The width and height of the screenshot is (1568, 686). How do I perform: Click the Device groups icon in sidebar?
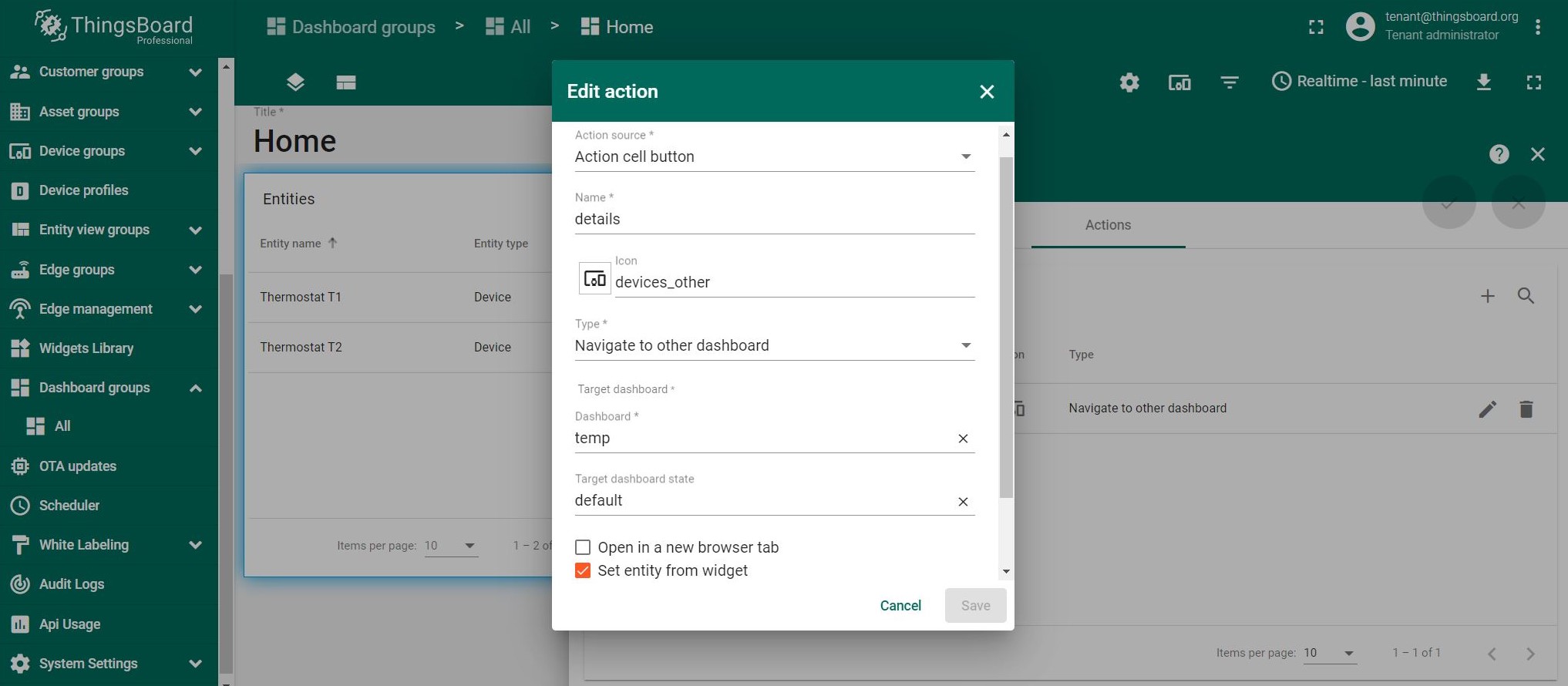click(x=20, y=151)
